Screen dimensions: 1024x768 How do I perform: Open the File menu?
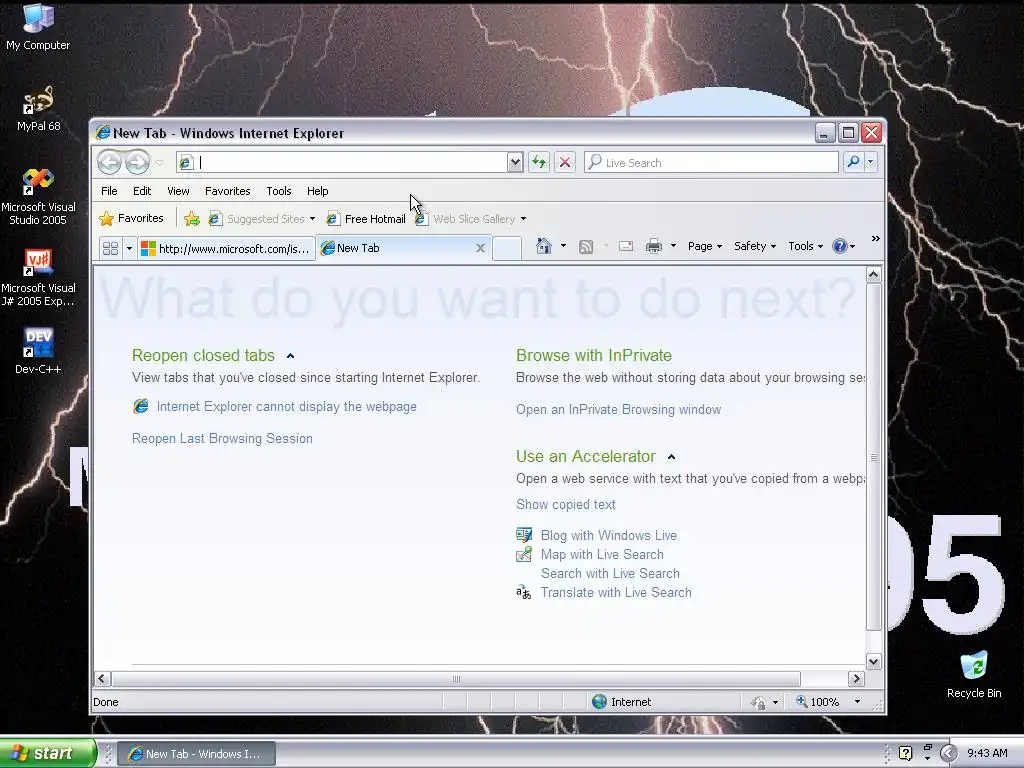pos(109,191)
